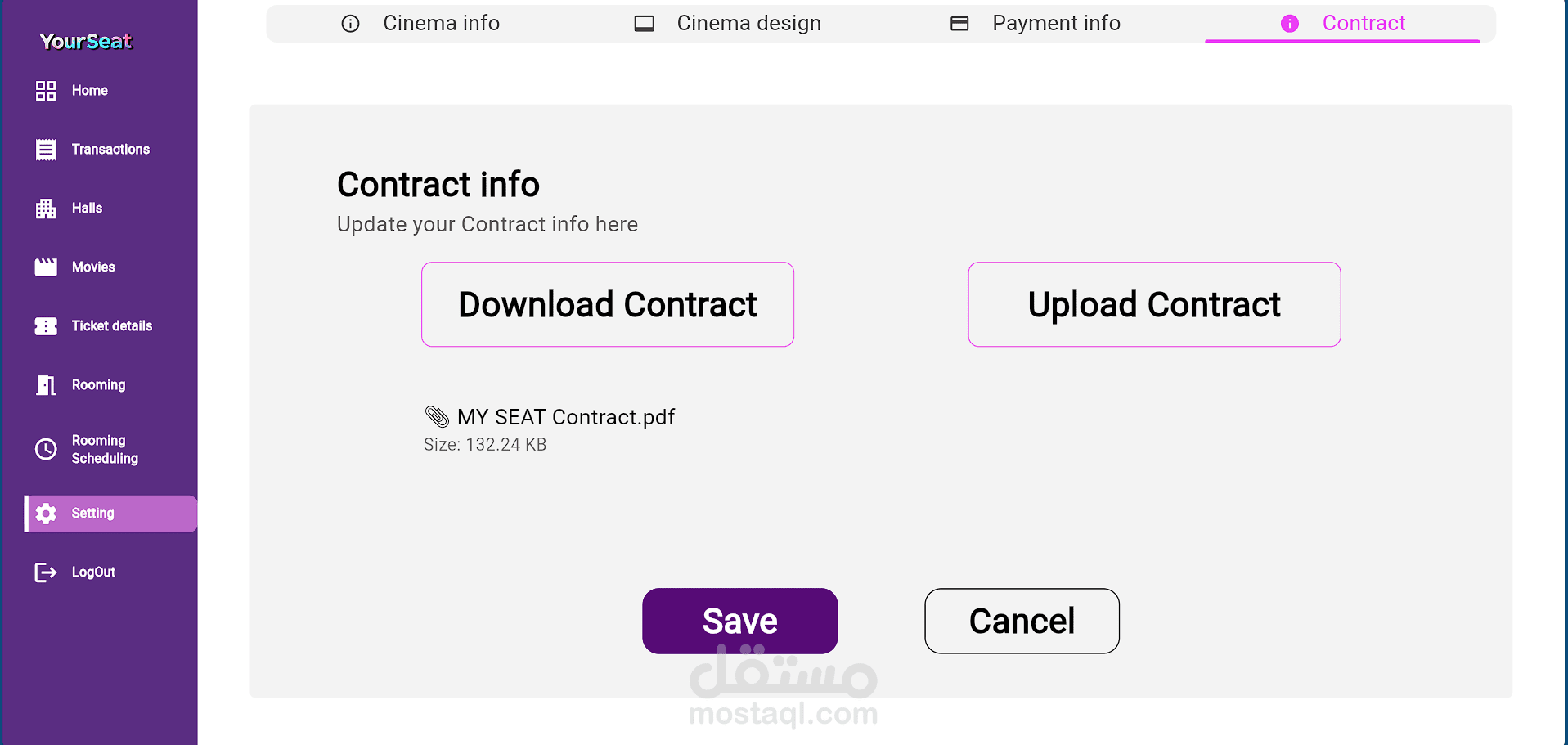Click the Setting gear icon
Viewport: 1568px width, 745px height.
46,514
